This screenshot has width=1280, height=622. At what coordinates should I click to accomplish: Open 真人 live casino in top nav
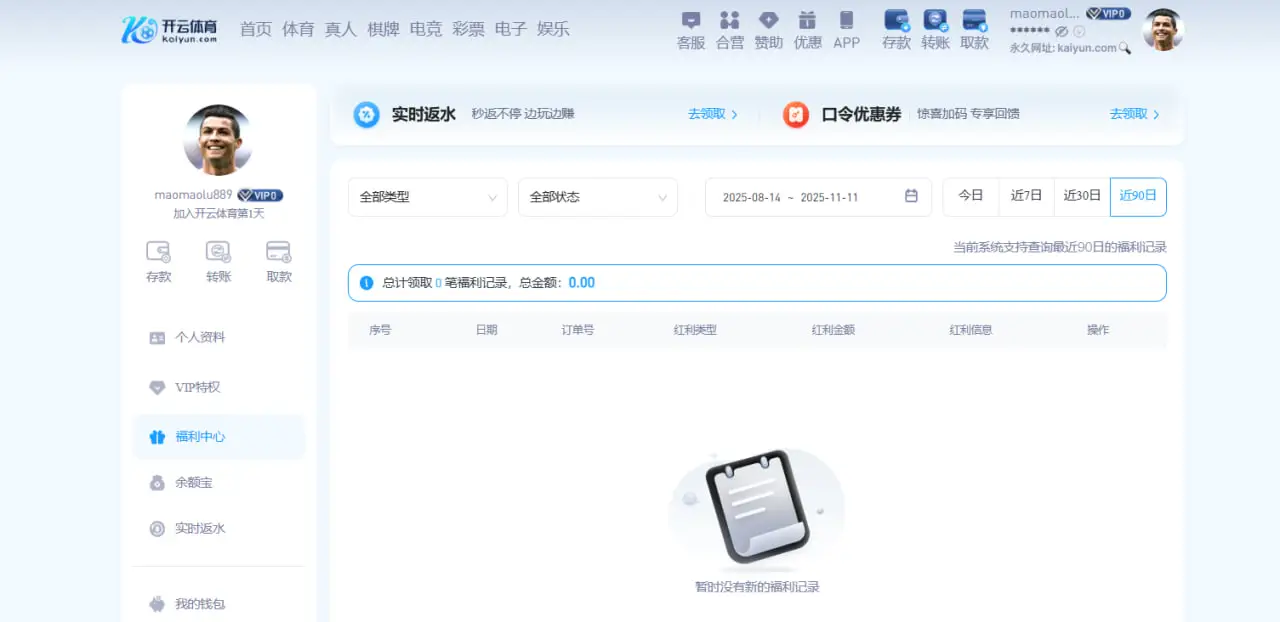coord(341,29)
